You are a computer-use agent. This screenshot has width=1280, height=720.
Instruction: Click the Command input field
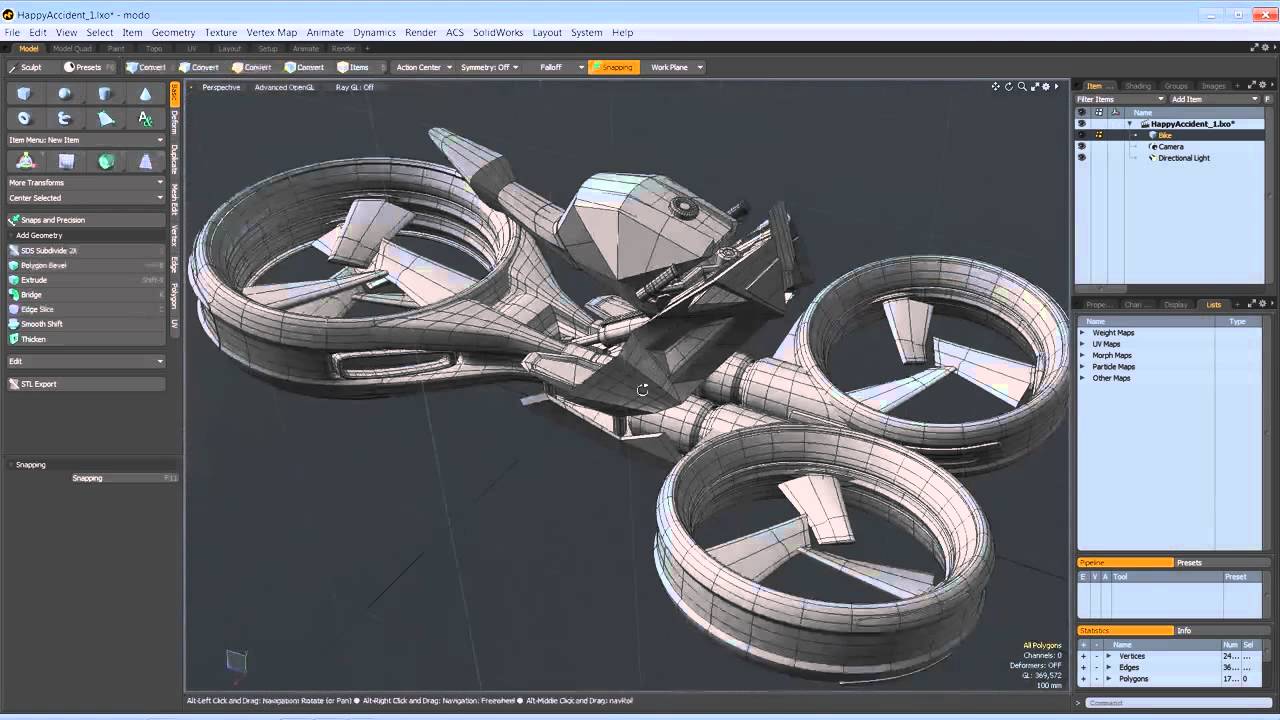[1177, 703]
